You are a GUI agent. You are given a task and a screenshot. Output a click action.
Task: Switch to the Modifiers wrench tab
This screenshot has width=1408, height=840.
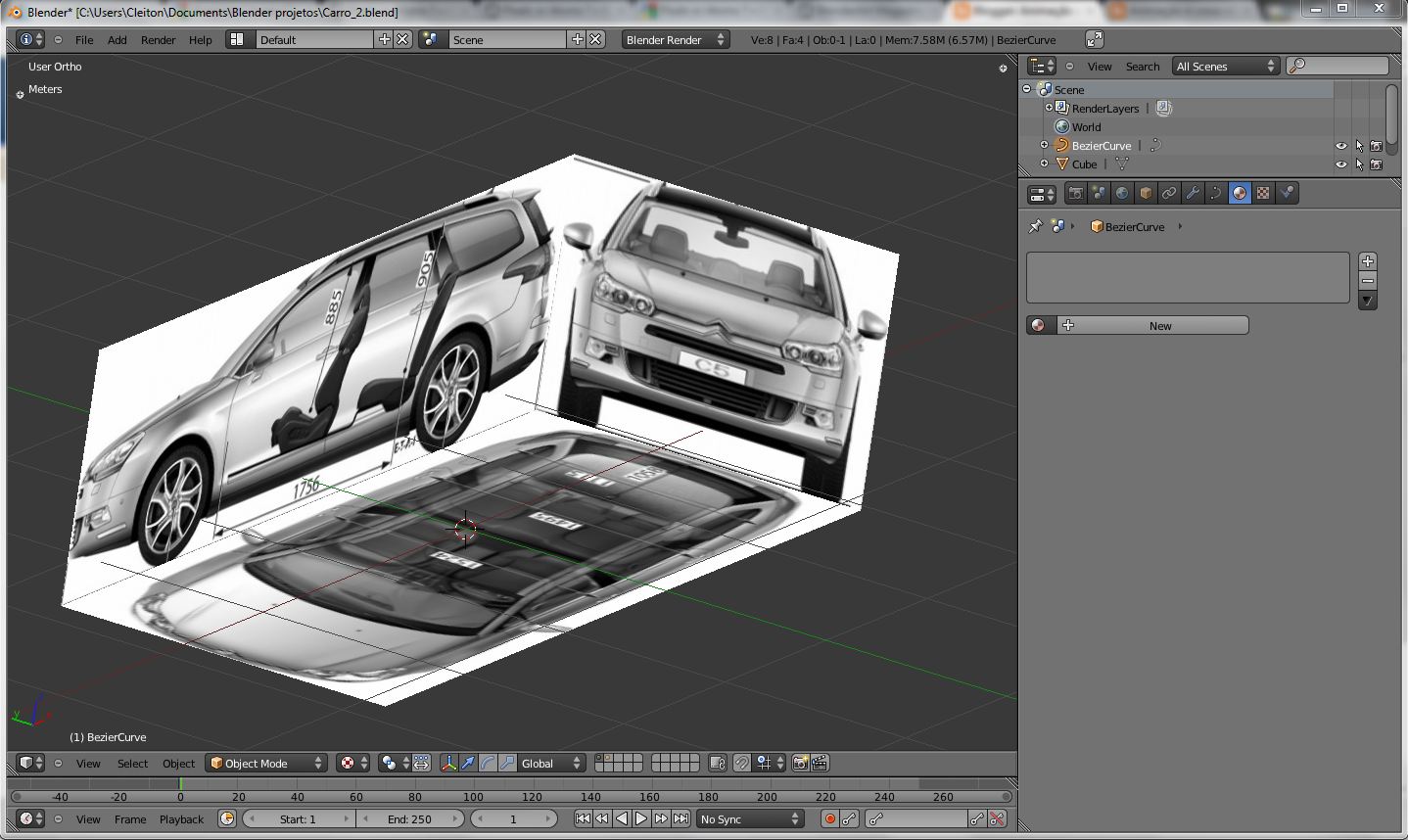point(1193,194)
